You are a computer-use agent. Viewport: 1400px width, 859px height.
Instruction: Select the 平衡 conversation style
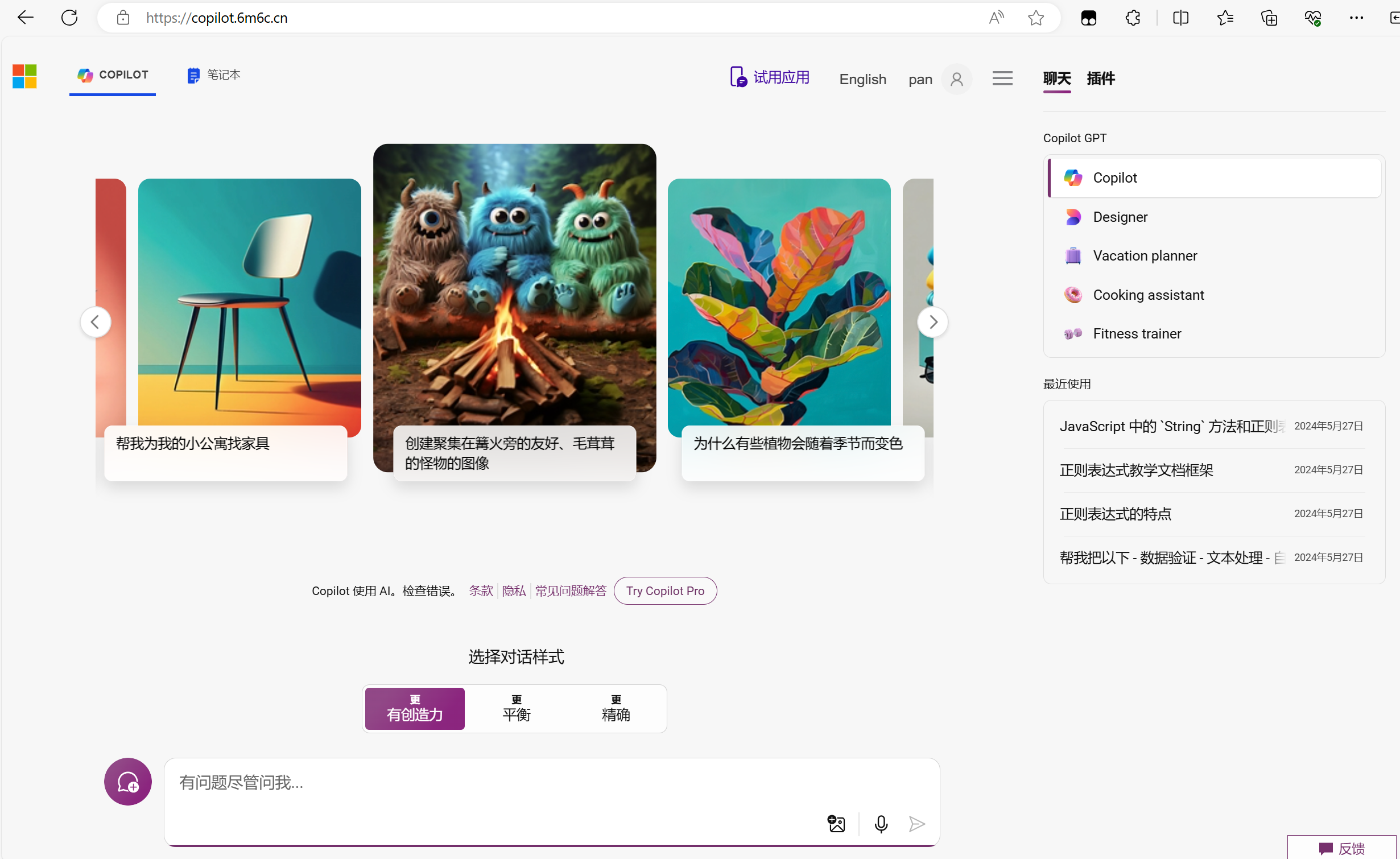point(516,709)
